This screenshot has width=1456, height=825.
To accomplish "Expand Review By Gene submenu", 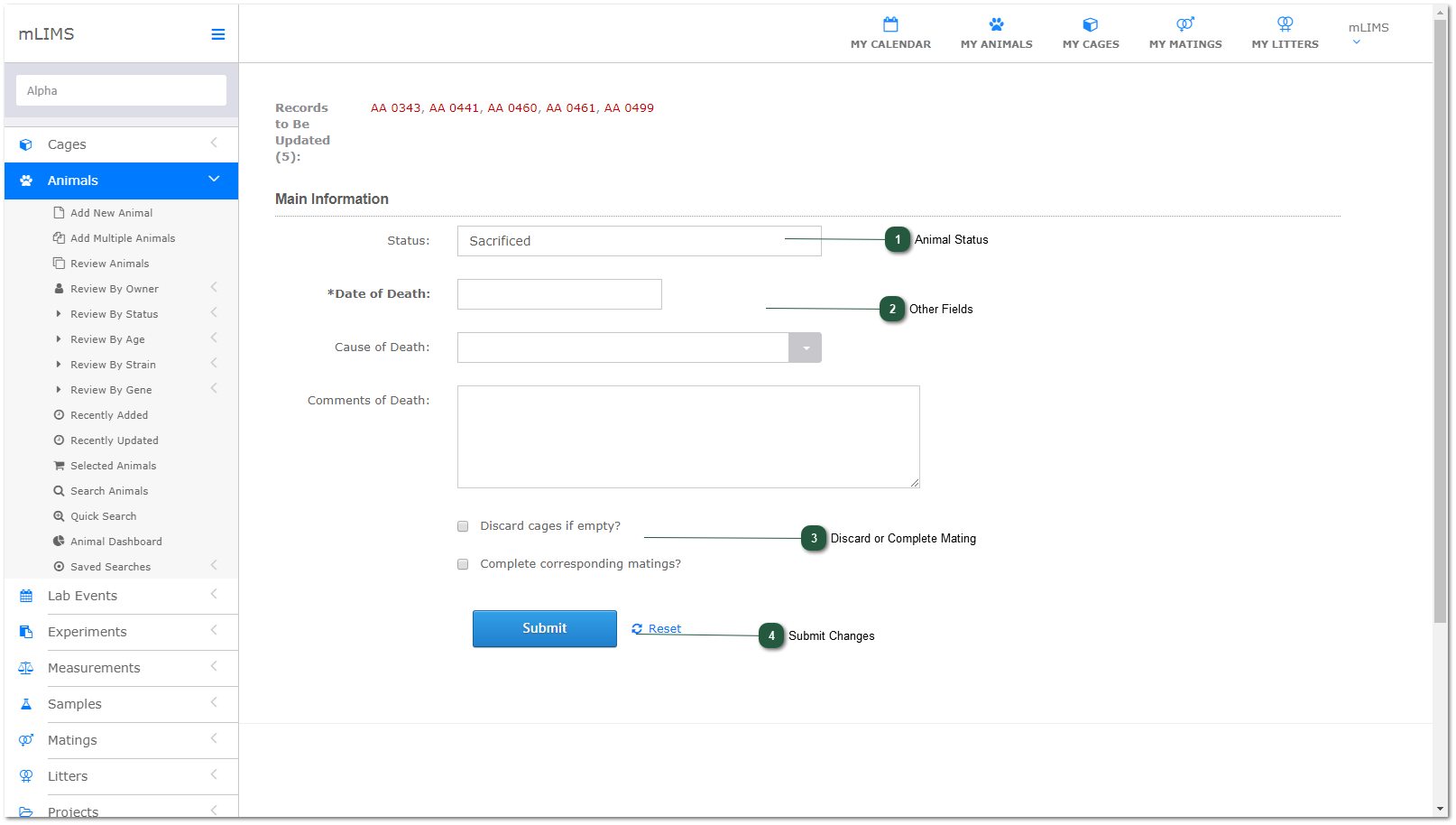I will 214,388.
